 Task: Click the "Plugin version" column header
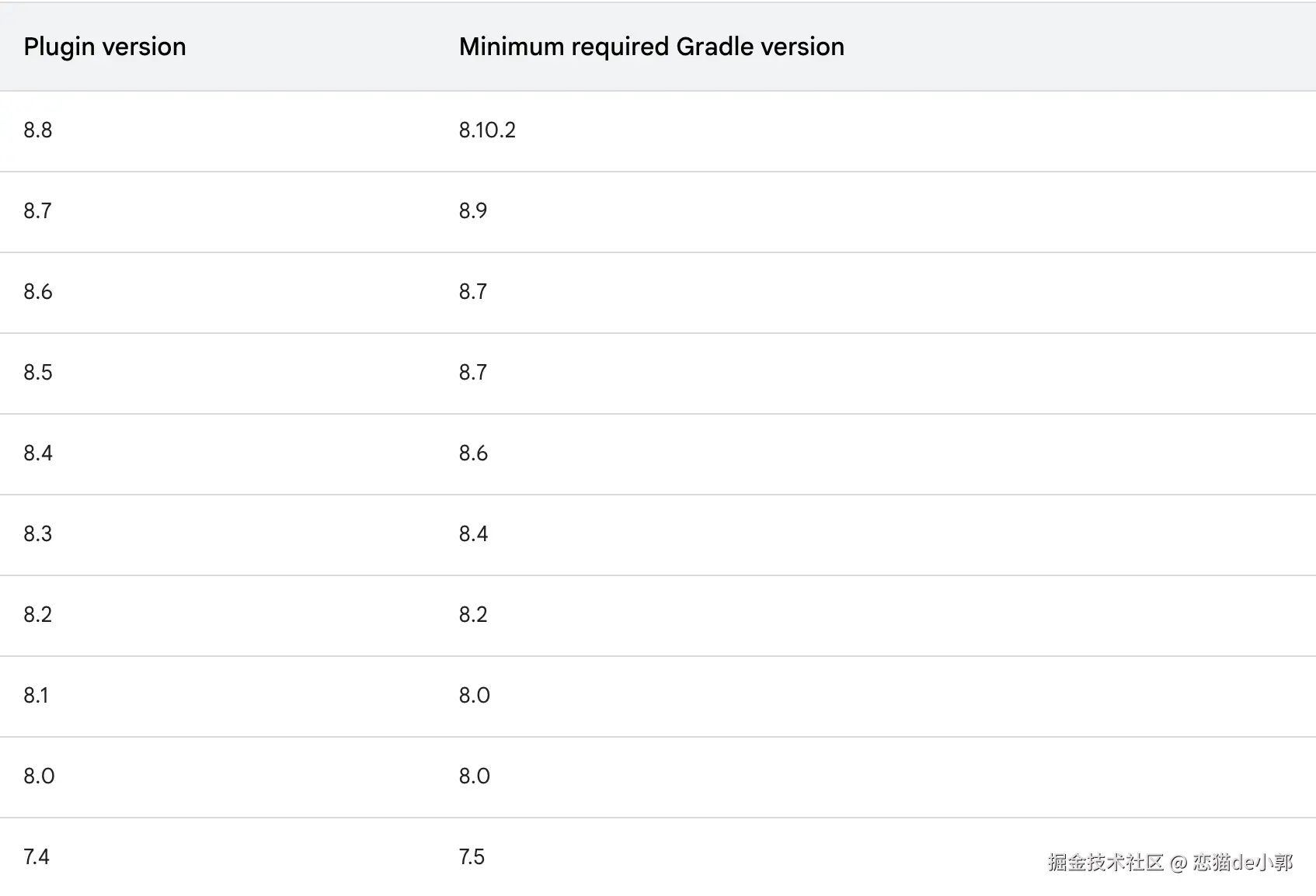pos(105,47)
